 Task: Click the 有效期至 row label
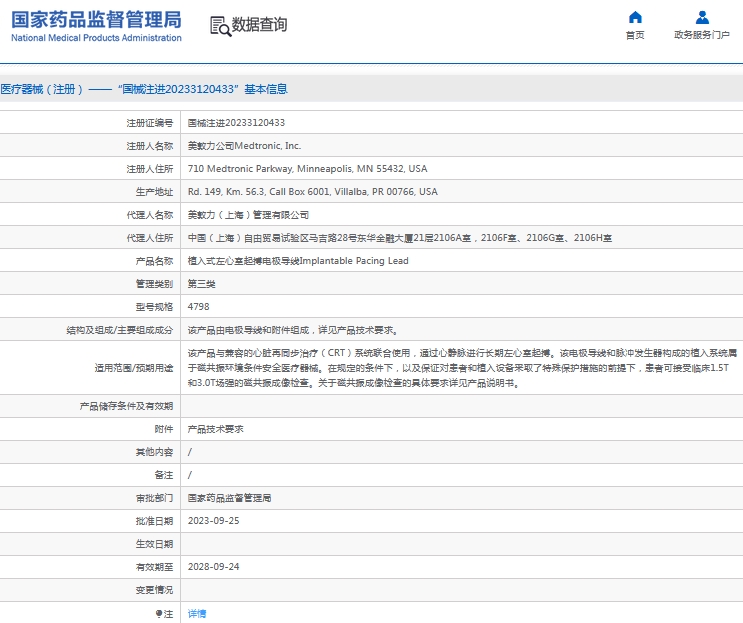(x=154, y=567)
